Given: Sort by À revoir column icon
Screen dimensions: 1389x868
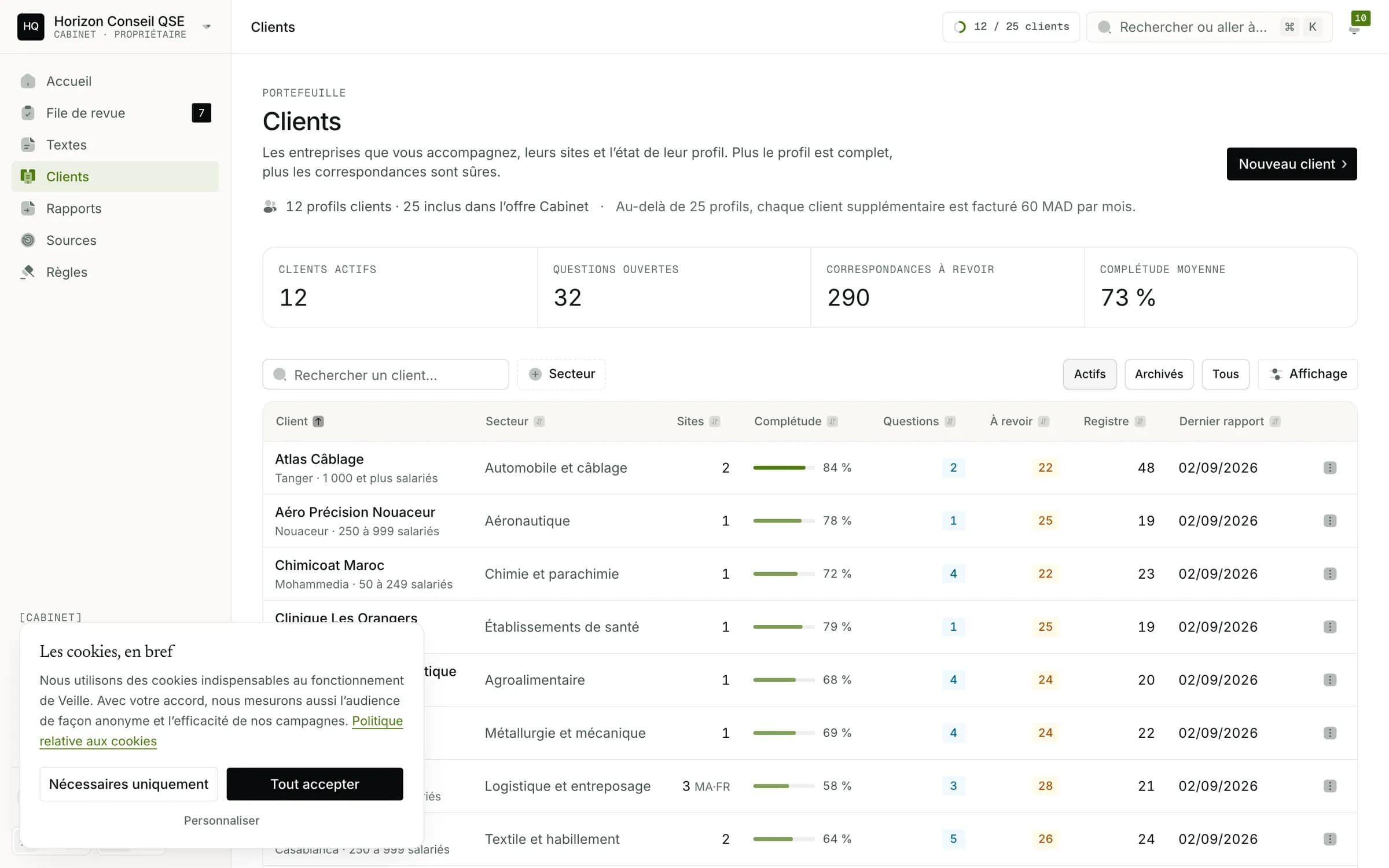Looking at the screenshot, I should pyautogui.click(x=1043, y=421).
